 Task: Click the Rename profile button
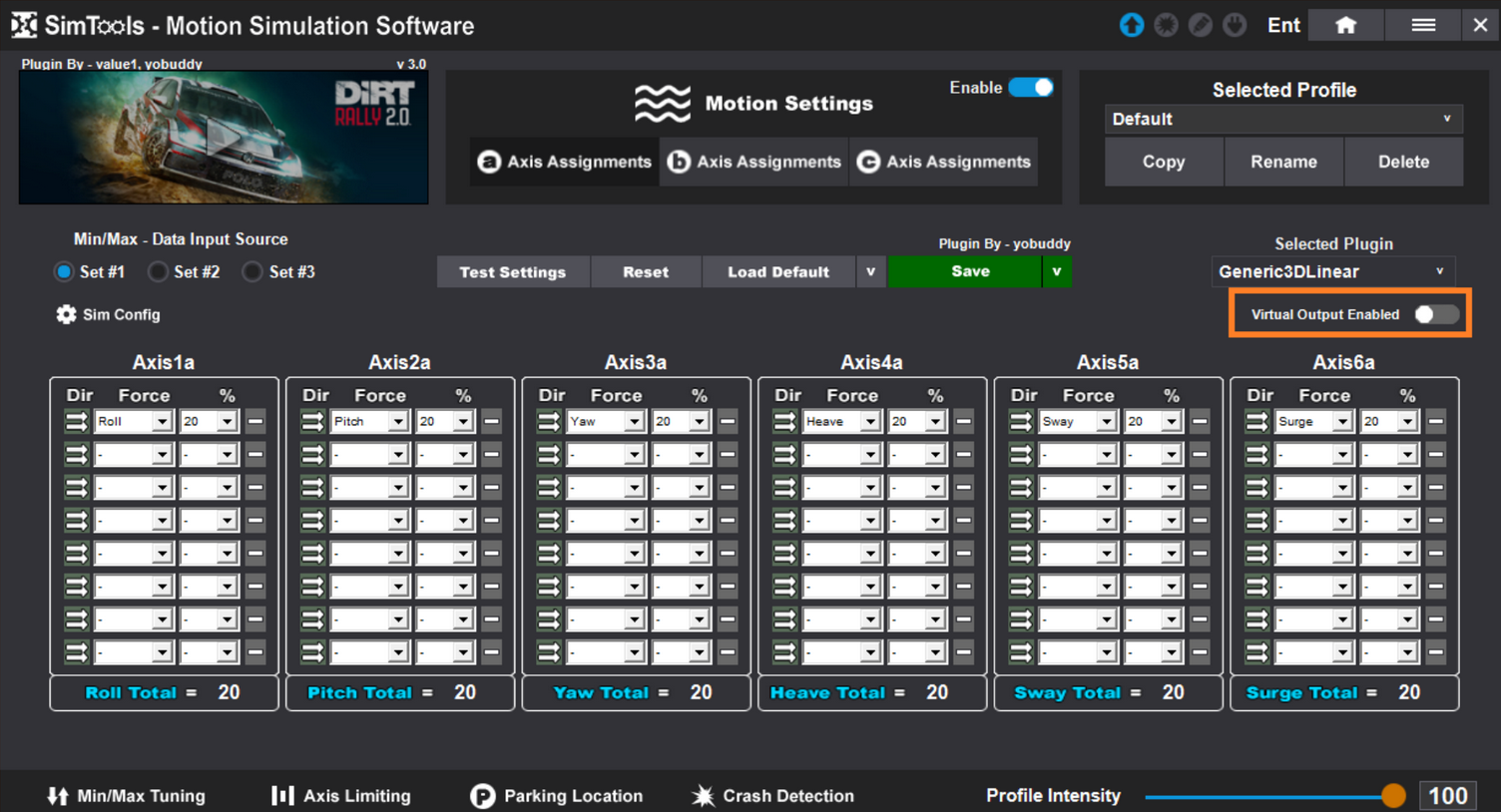tap(1283, 162)
